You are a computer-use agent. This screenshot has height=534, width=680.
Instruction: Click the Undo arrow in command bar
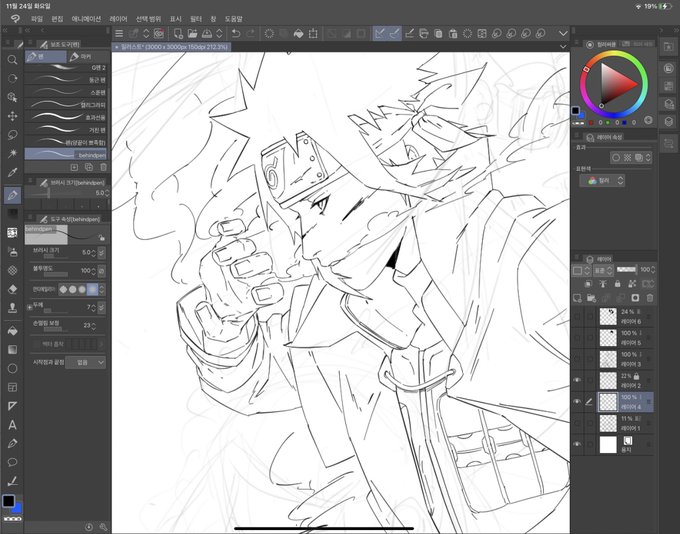(x=235, y=33)
